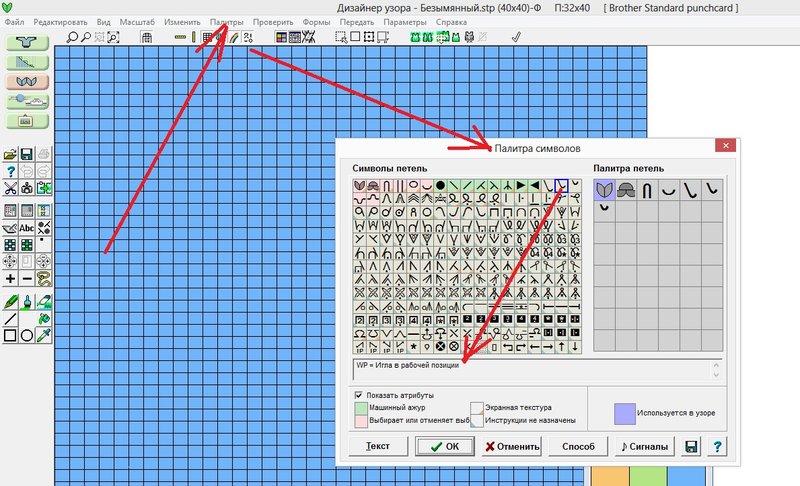800x486 pixels.
Task: Switch to the stitch designer section (knit stitches button)
Action: (x=27, y=82)
